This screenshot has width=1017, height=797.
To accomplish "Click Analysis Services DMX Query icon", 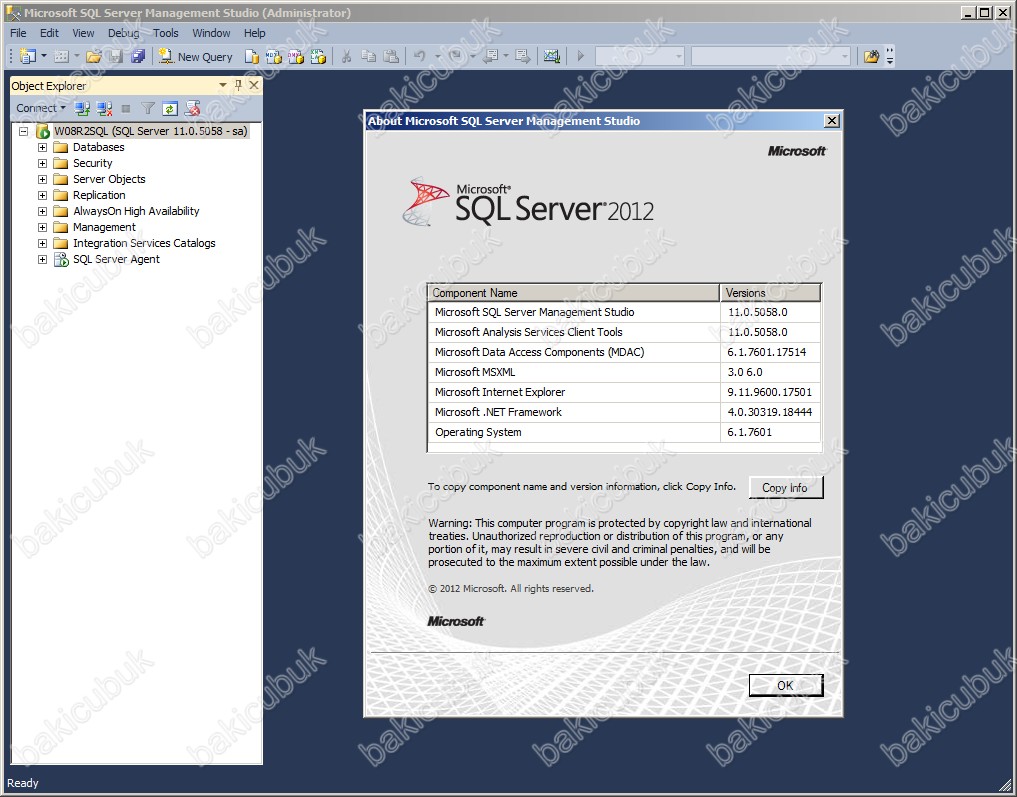I will [296, 56].
